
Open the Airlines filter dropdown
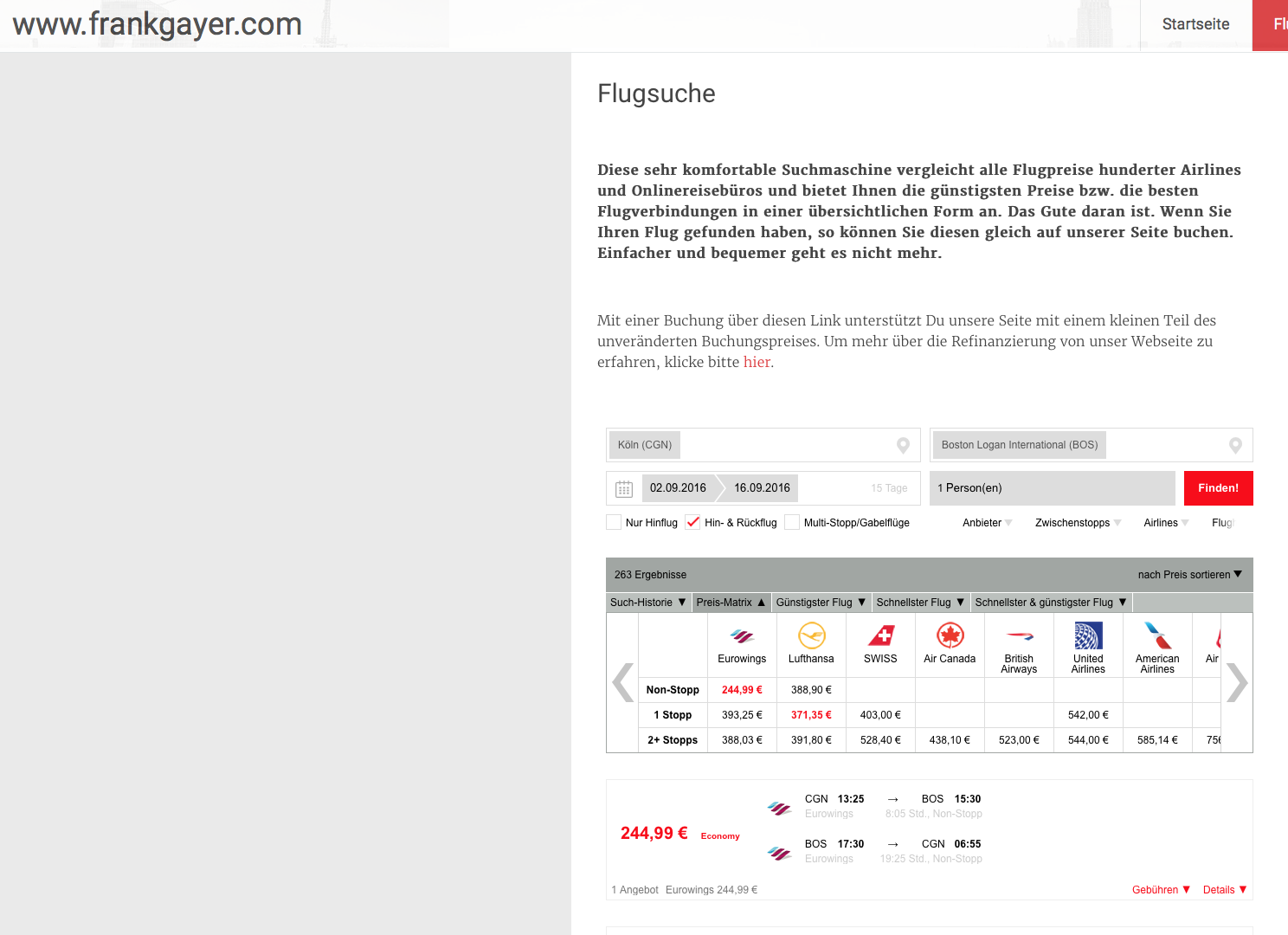tap(1166, 523)
